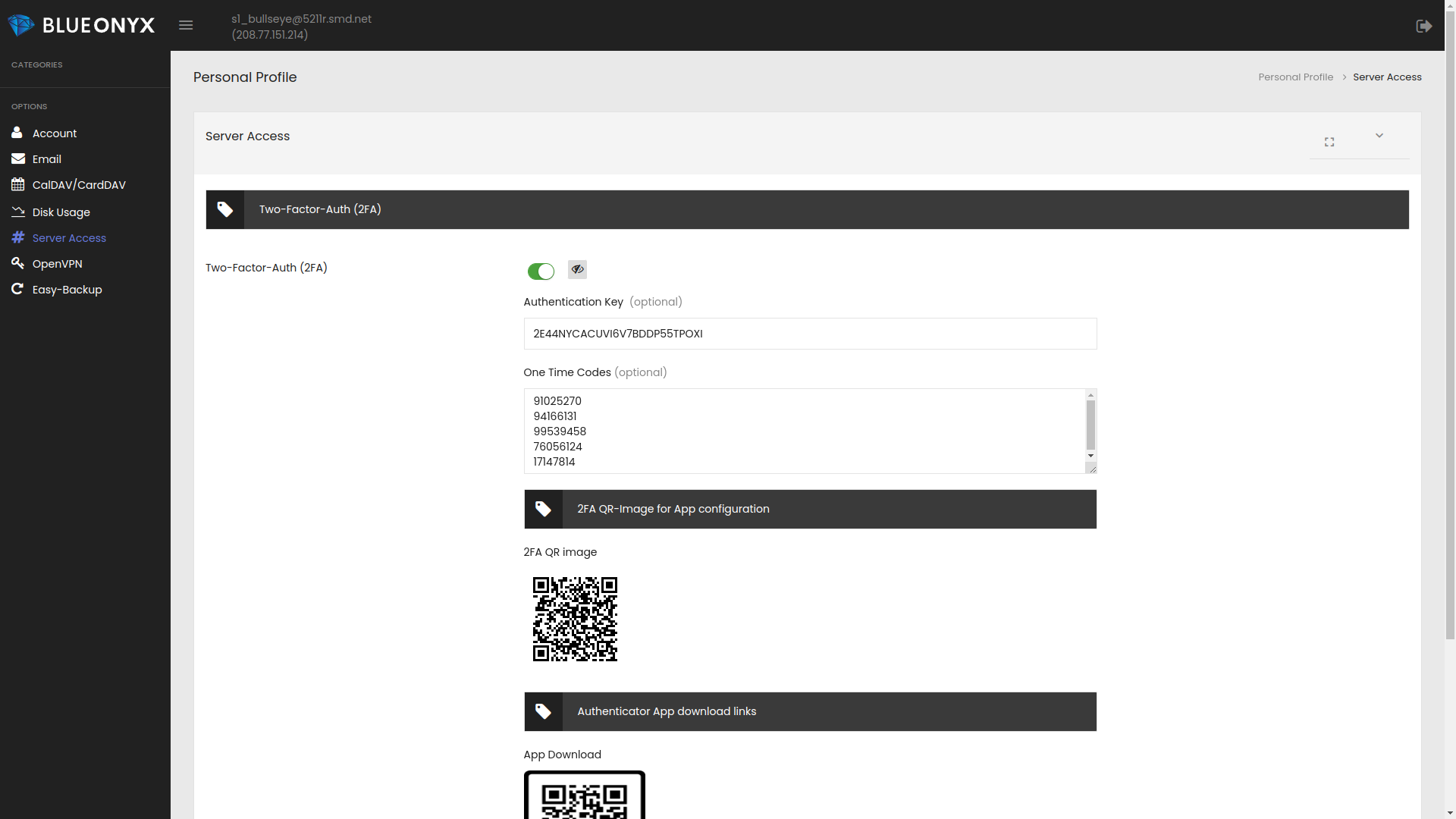
Task: Click one time code 99539458
Action: (560, 431)
